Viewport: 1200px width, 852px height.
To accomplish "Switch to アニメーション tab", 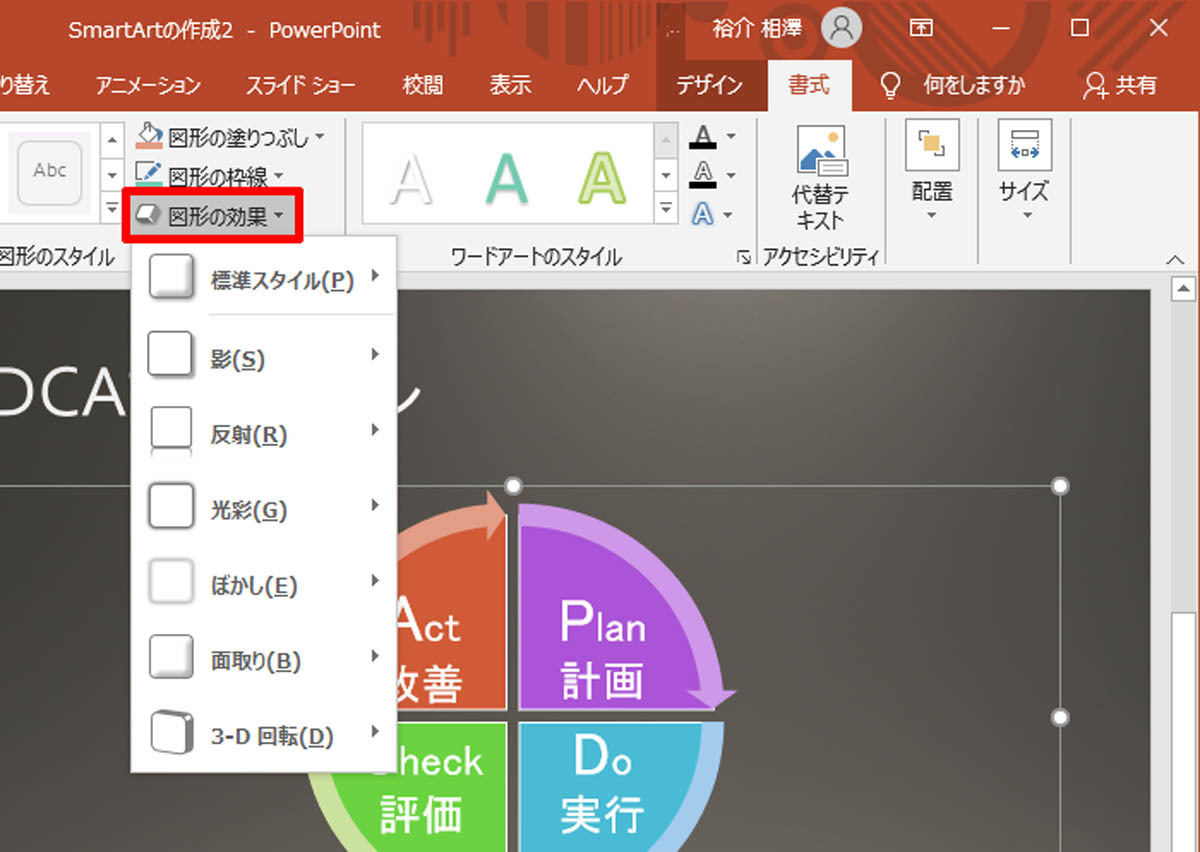I will [148, 86].
